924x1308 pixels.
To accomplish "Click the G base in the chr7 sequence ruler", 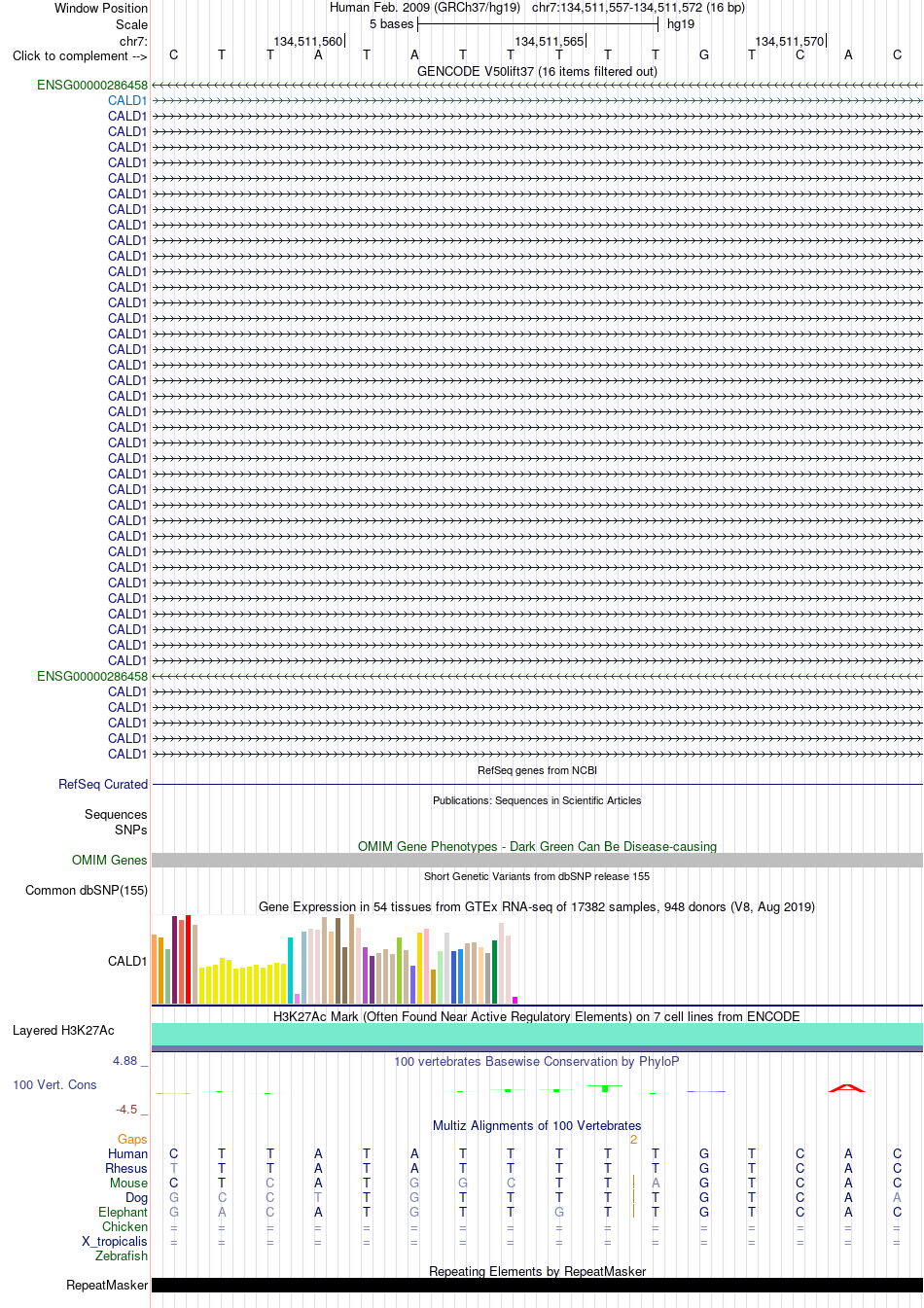I will tap(704, 55).
